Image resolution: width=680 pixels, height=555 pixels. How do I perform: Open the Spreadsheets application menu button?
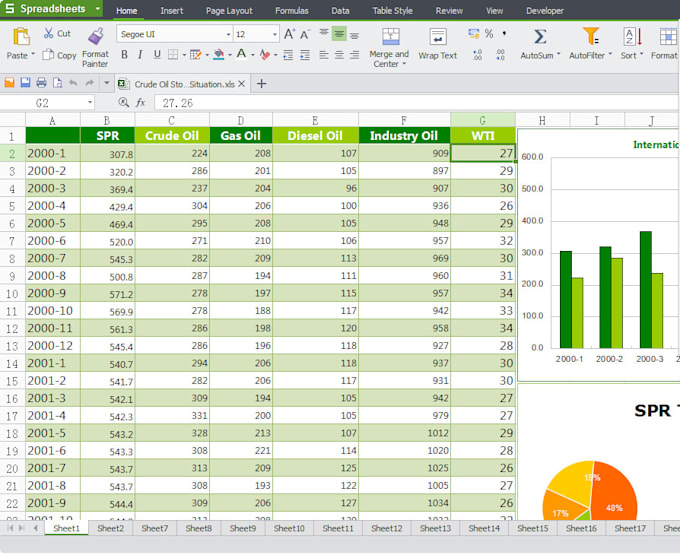51,9
